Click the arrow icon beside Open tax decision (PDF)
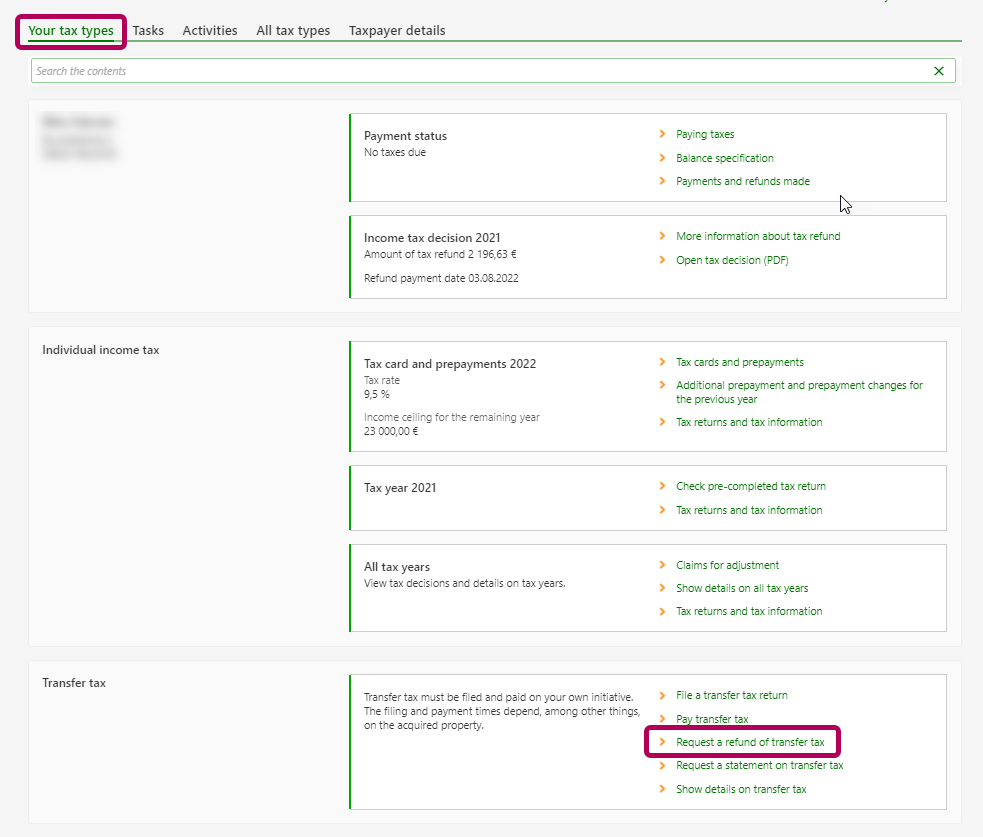The image size is (983, 837). 662,260
